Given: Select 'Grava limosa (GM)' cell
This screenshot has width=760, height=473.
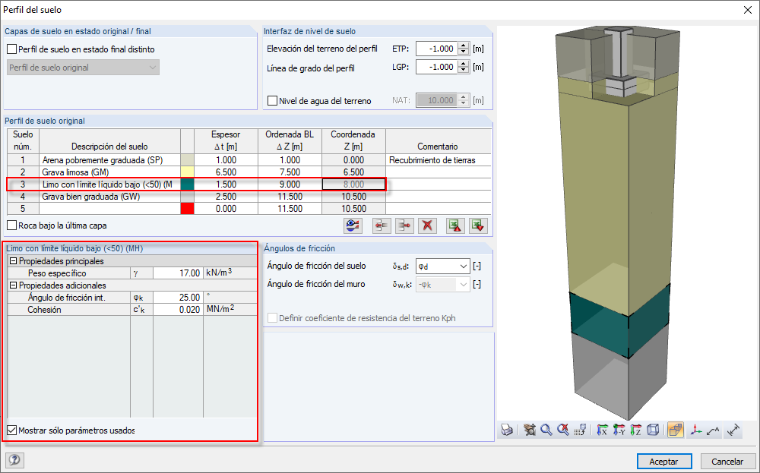Looking at the screenshot, I should point(110,172).
